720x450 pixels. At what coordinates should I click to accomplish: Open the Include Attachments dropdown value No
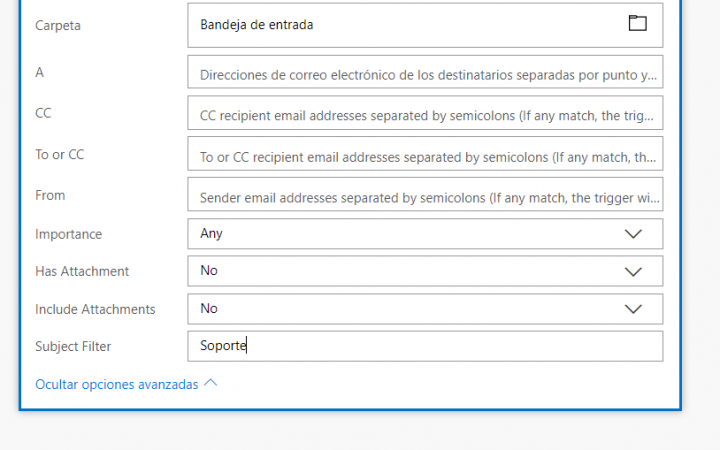pos(425,309)
